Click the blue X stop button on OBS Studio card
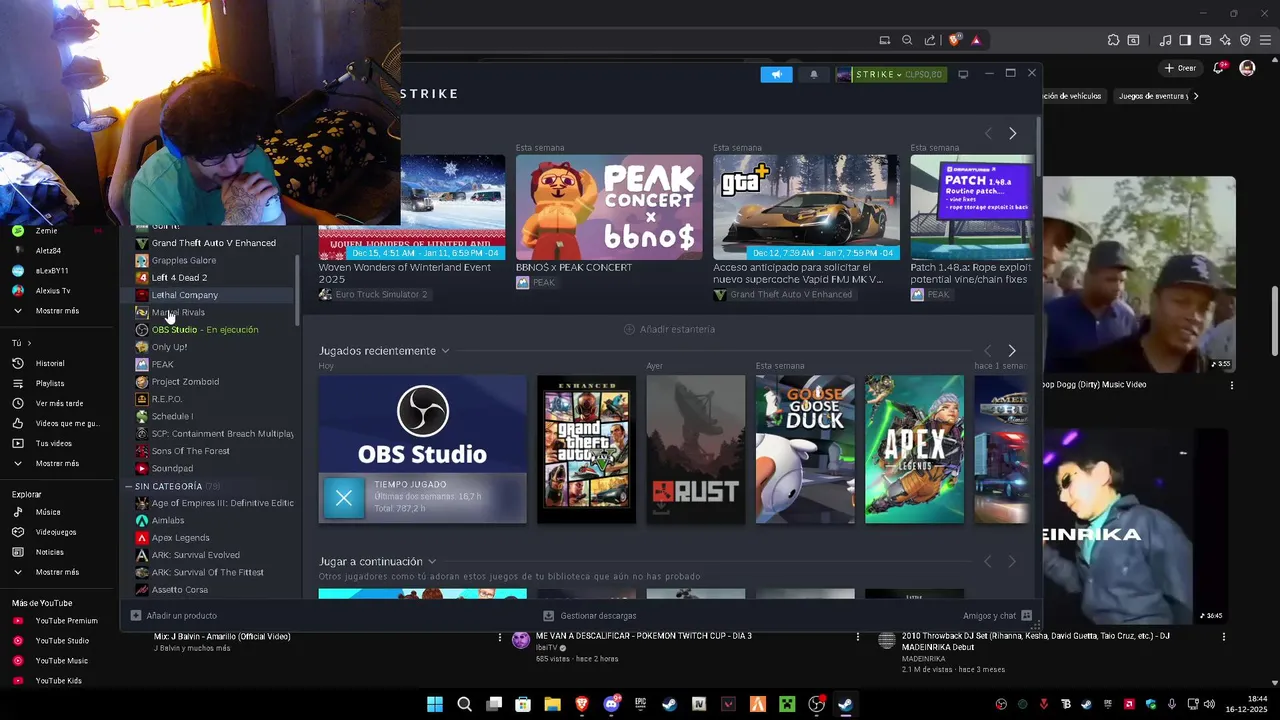The height and width of the screenshot is (720, 1280). pyautogui.click(x=344, y=498)
